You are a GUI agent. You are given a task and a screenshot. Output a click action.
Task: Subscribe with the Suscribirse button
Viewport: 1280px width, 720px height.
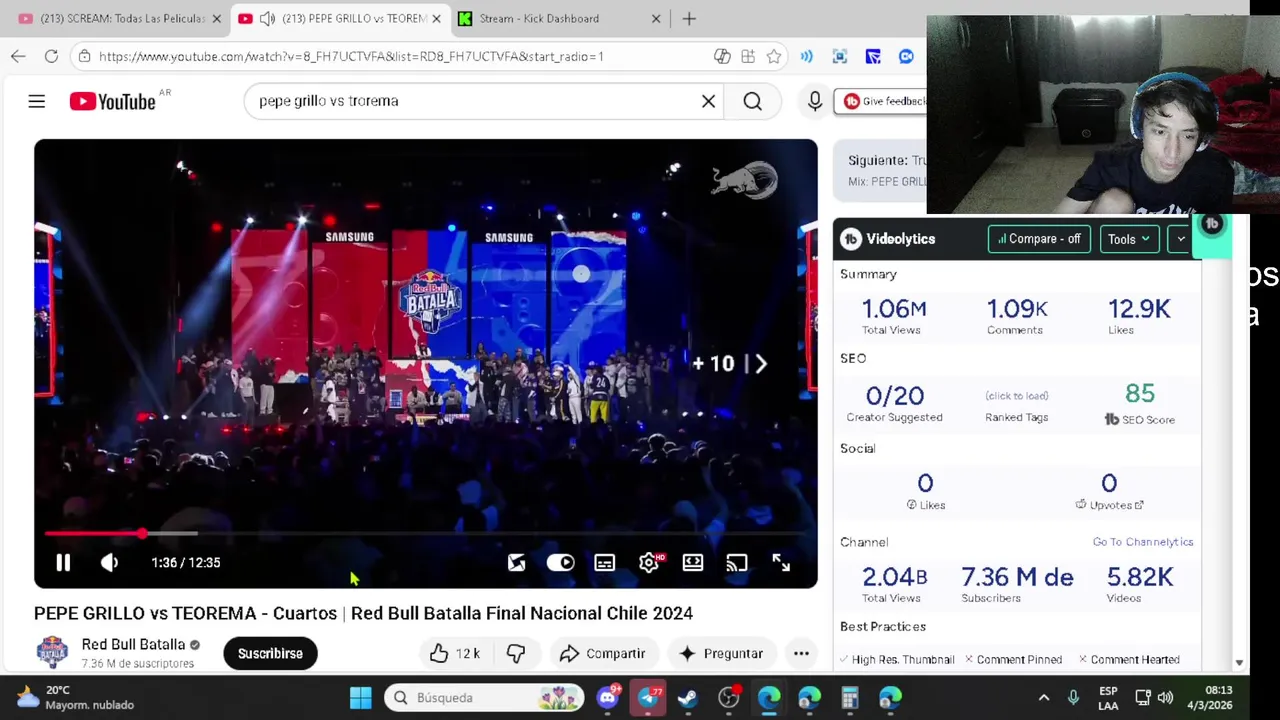coord(270,654)
